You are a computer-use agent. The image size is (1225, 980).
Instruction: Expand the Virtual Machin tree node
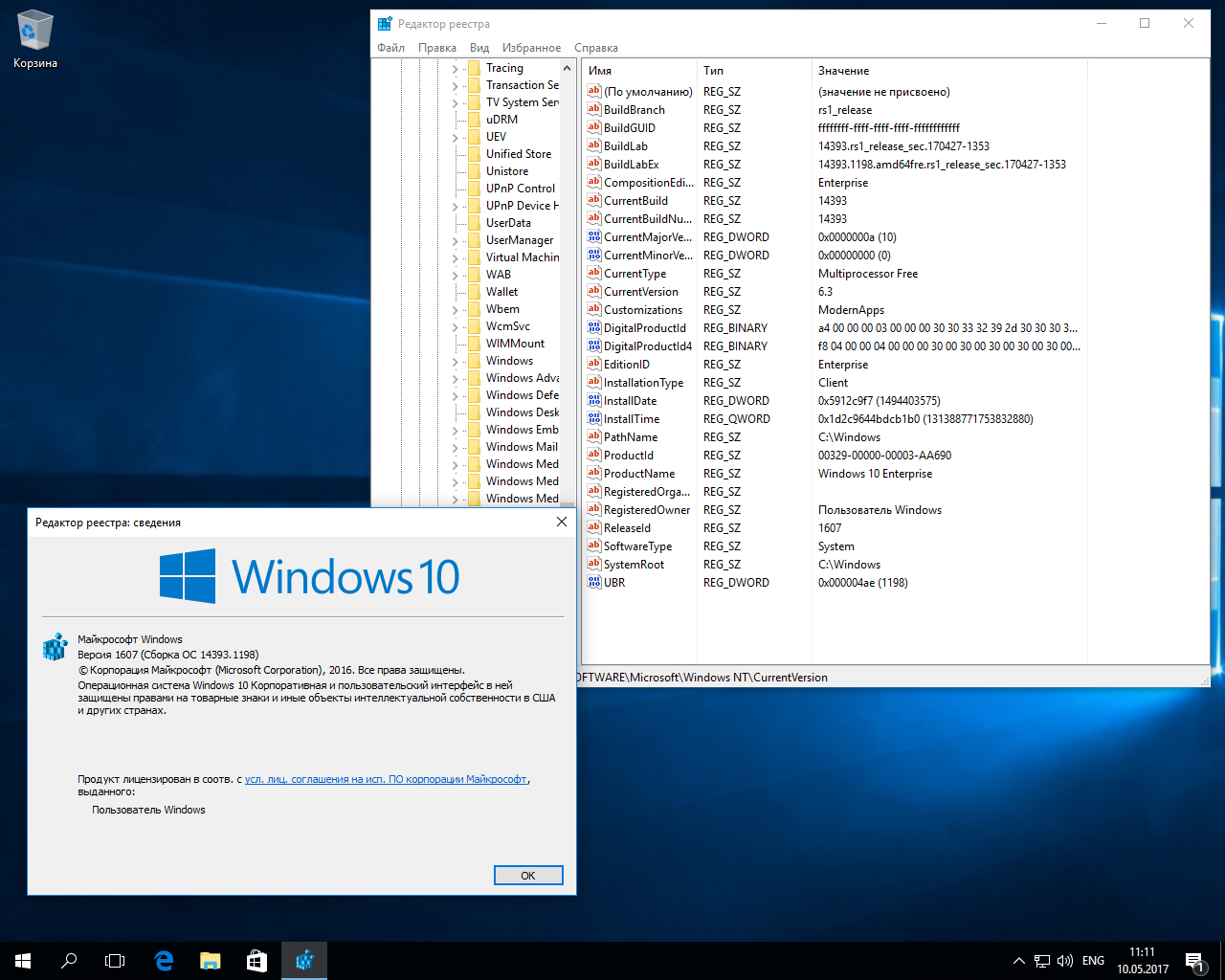[456, 258]
